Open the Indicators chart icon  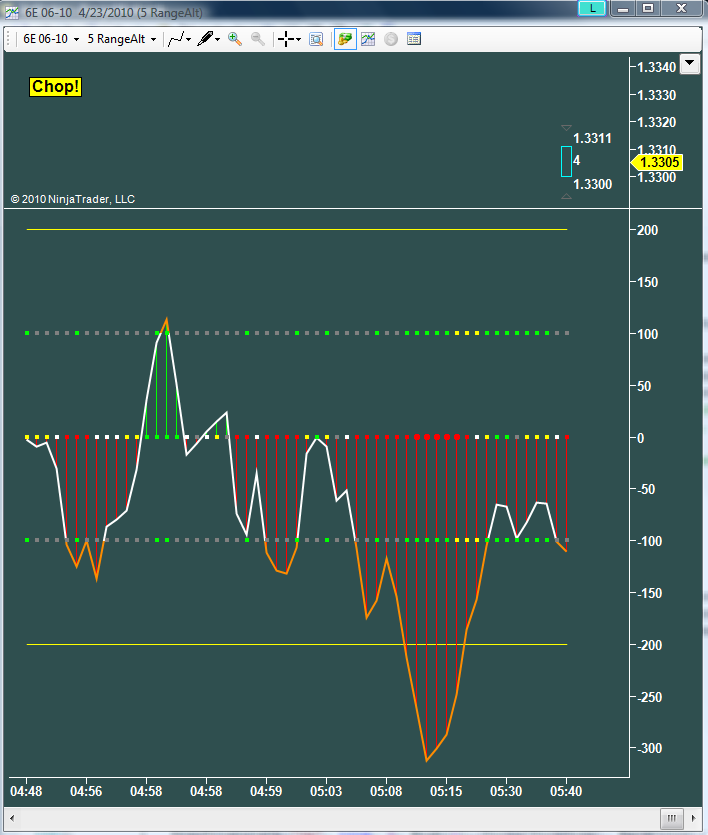point(368,39)
